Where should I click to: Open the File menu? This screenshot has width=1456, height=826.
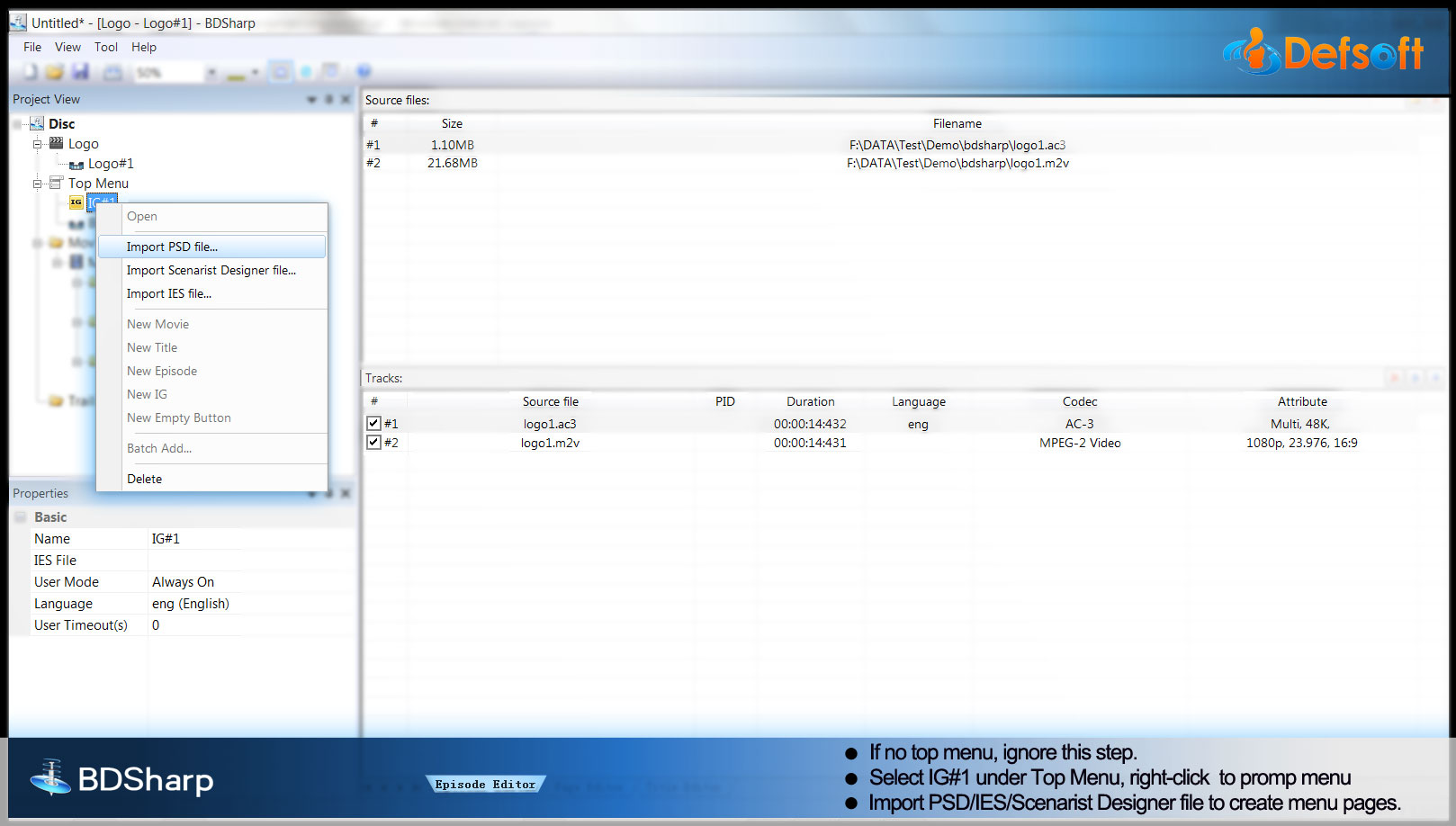[x=32, y=47]
